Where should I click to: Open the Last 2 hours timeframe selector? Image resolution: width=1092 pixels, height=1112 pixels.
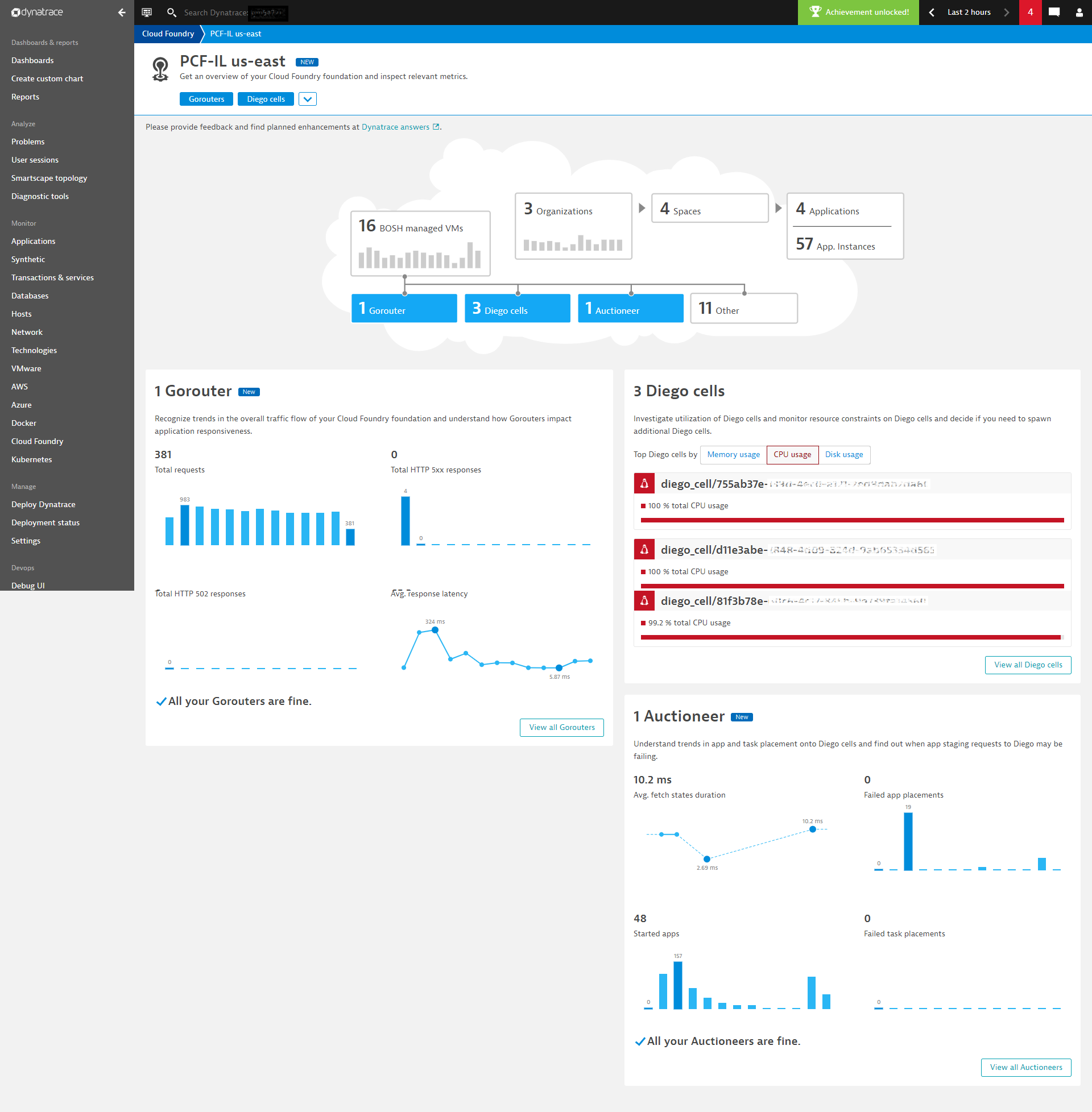click(968, 12)
